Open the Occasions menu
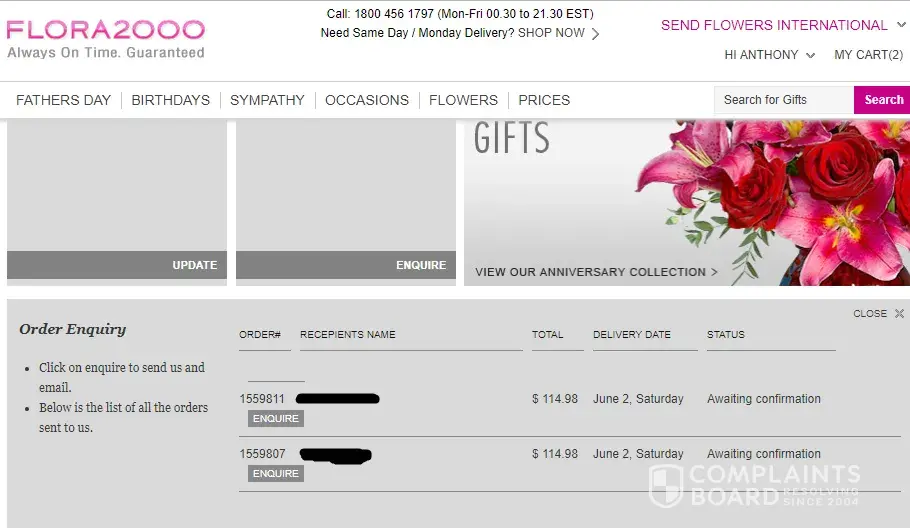This screenshot has height=528, width=910. coord(367,100)
